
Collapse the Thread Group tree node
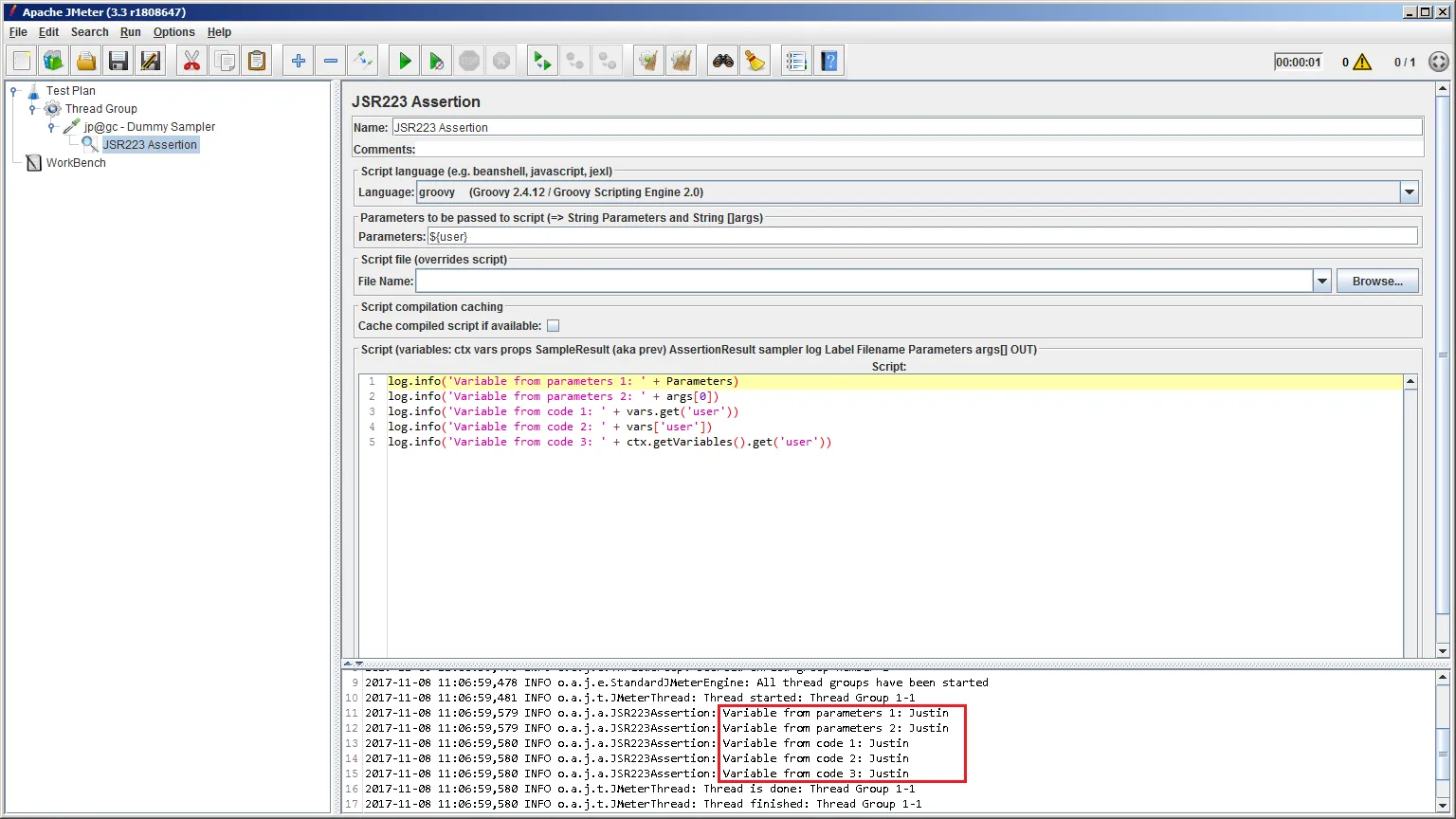tap(32, 109)
